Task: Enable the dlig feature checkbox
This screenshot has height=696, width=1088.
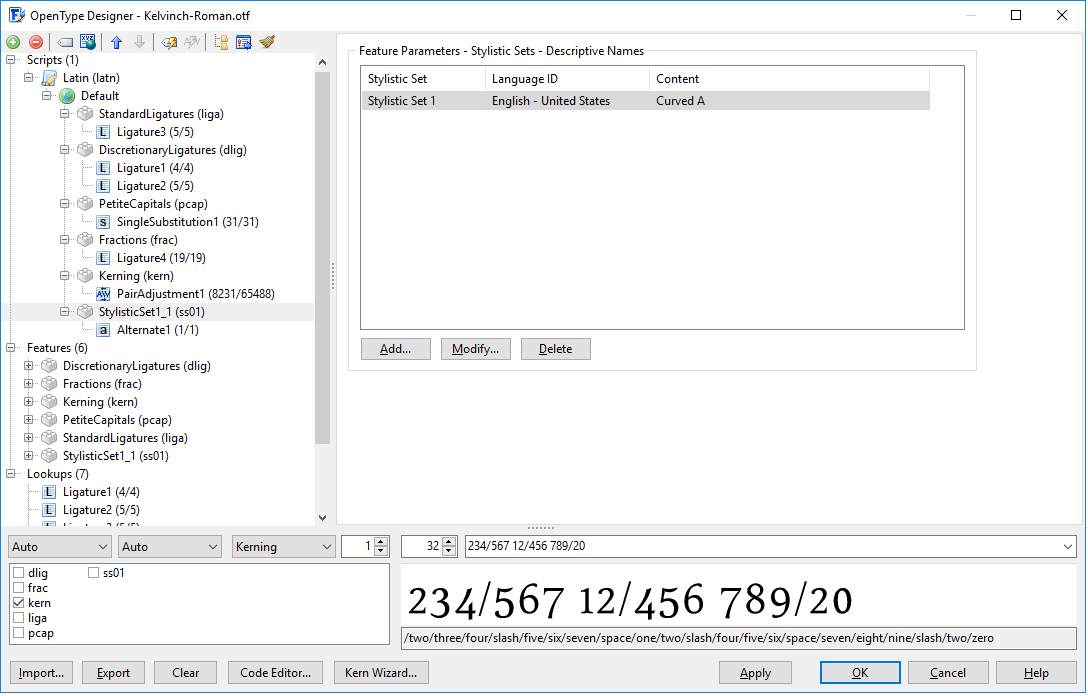Action: 19,573
